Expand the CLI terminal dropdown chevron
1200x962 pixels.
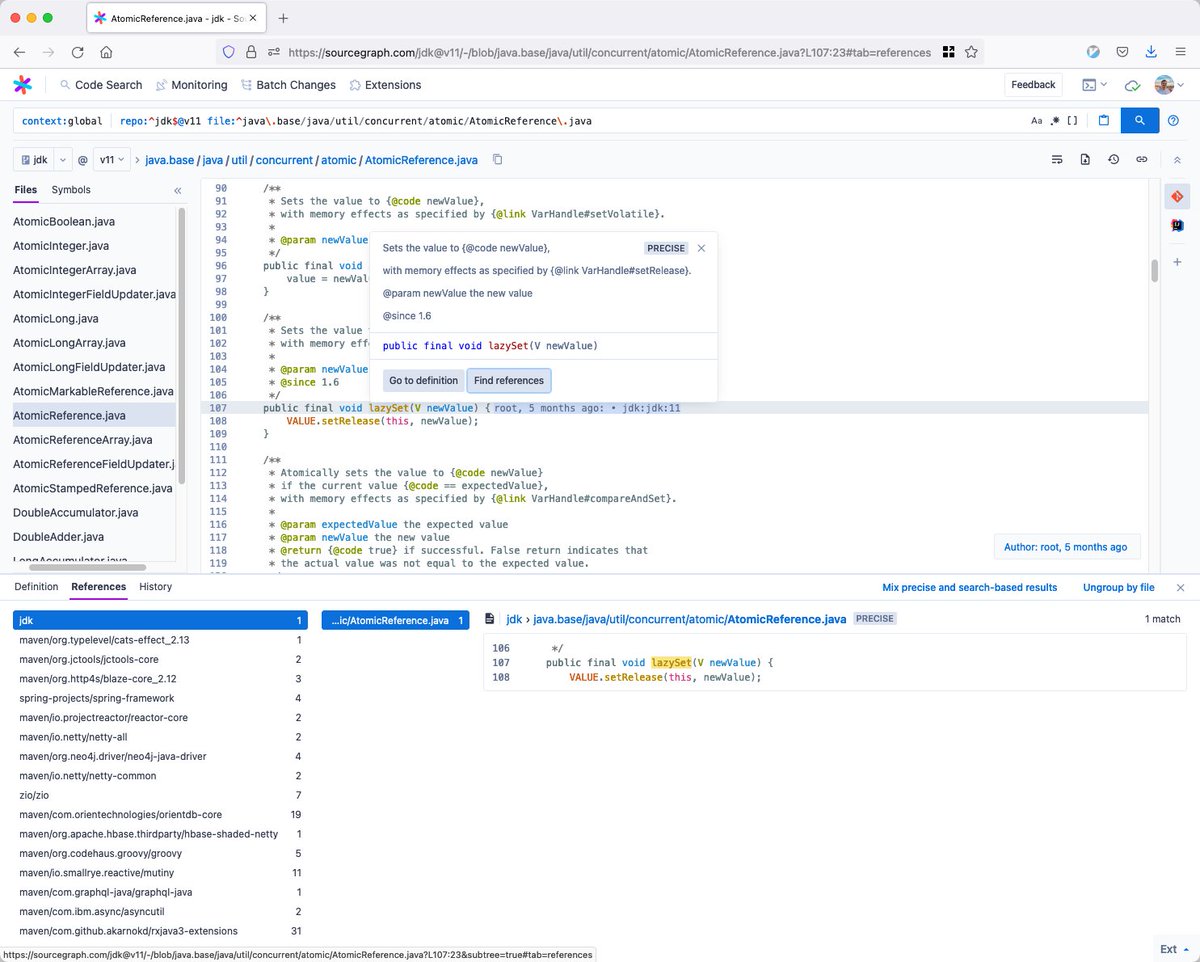pyautogui.click(x=1104, y=85)
